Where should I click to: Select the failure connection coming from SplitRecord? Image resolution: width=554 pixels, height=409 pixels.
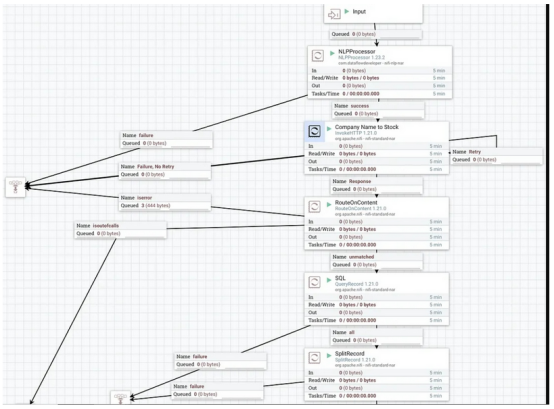[218, 391]
